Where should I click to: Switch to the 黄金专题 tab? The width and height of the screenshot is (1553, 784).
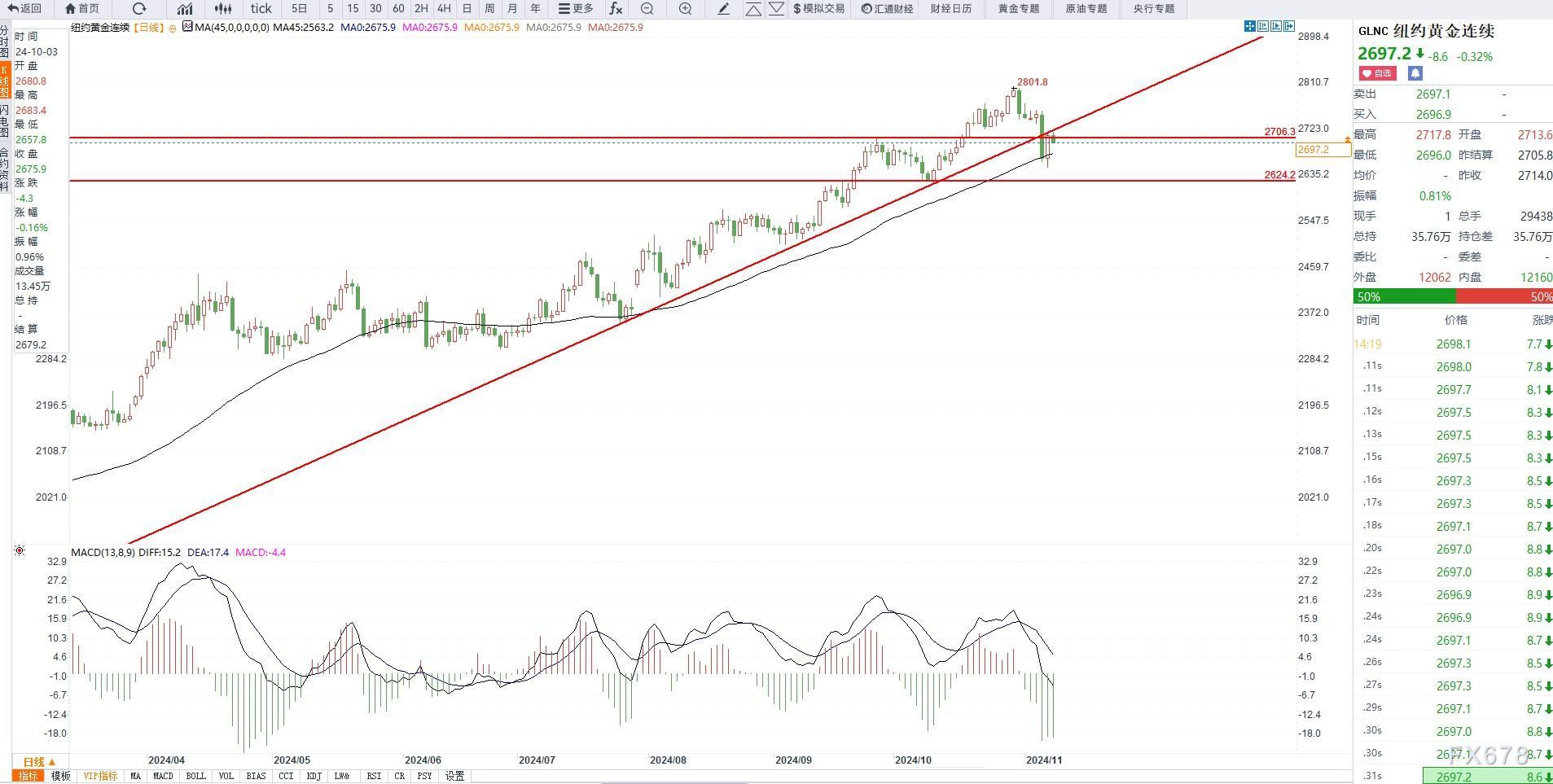(x=1018, y=9)
